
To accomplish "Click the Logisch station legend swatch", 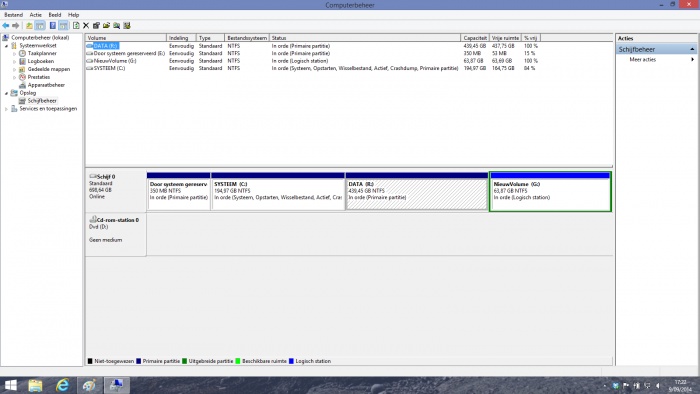I will (292, 361).
